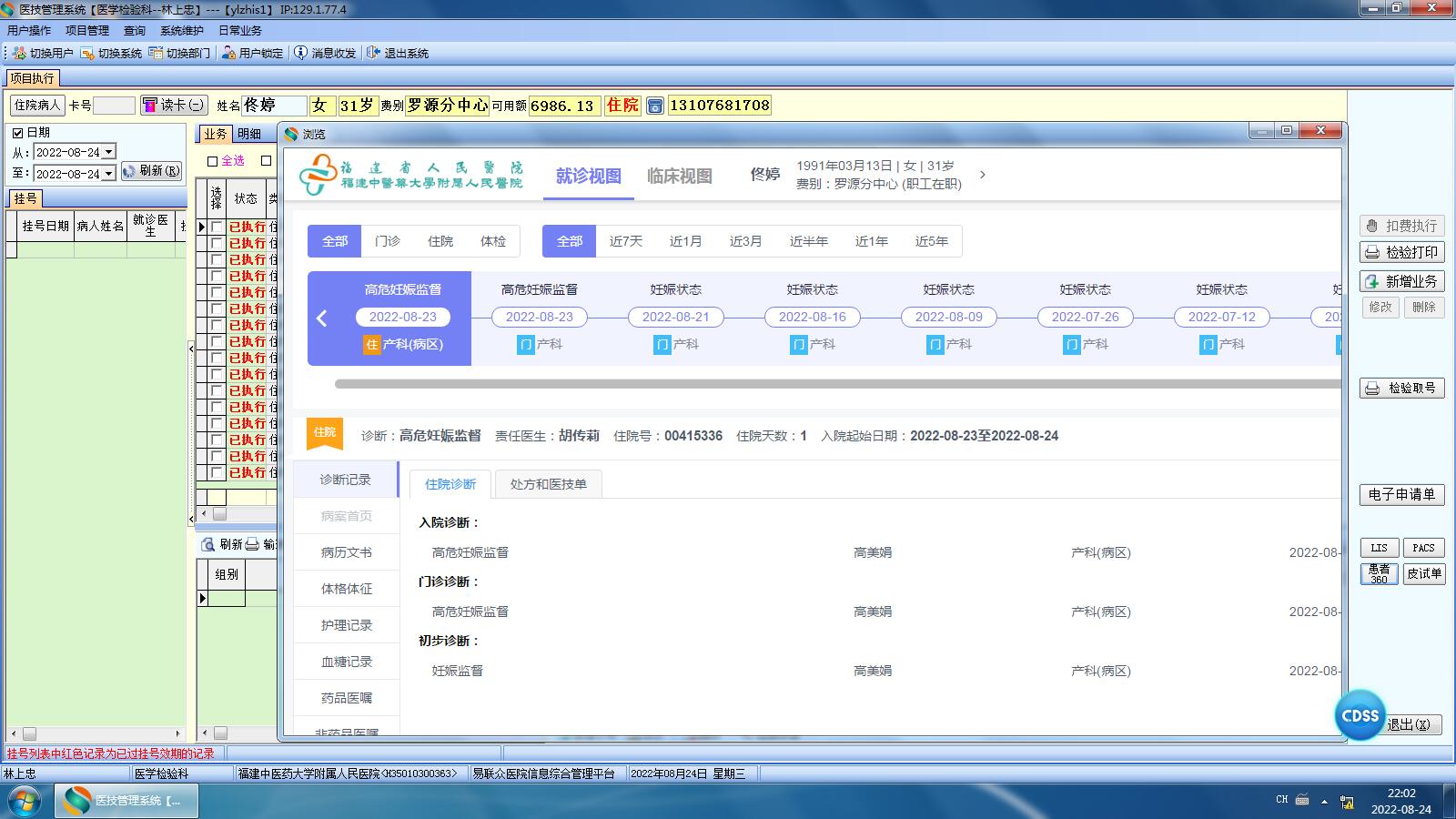Toggle the 日期 checkbox
The width and height of the screenshot is (1456, 819).
click(17, 133)
